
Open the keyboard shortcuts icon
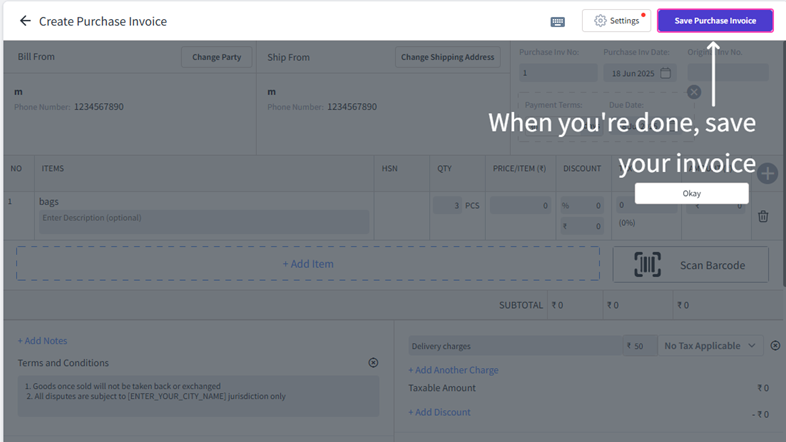[557, 22]
